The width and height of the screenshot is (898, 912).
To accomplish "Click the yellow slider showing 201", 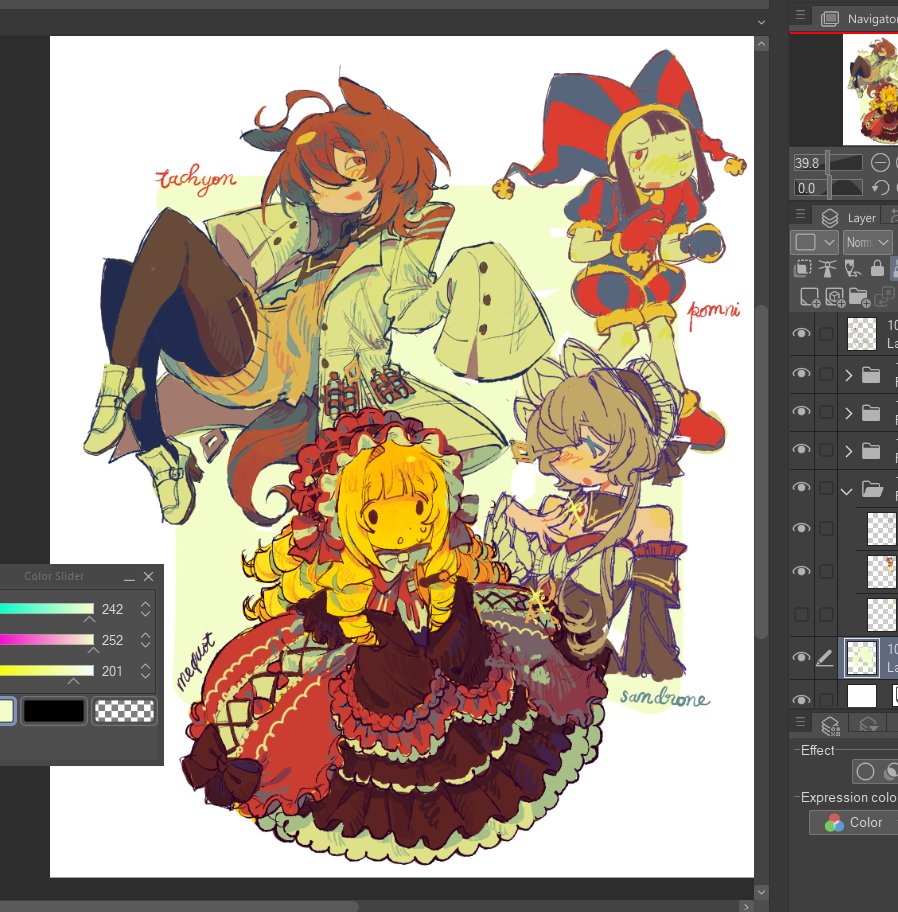I will [x=47, y=671].
